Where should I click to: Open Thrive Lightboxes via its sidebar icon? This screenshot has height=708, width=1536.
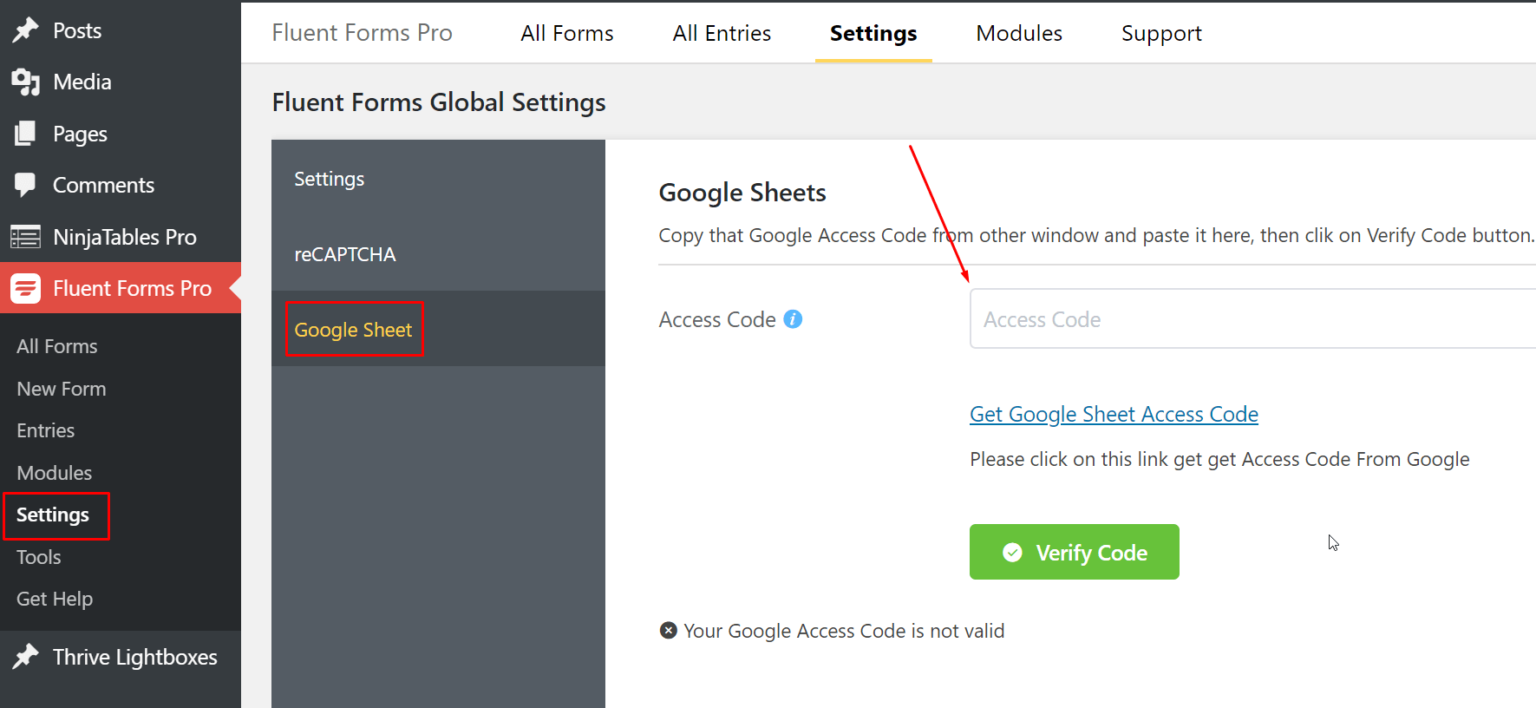click(27, 657)
